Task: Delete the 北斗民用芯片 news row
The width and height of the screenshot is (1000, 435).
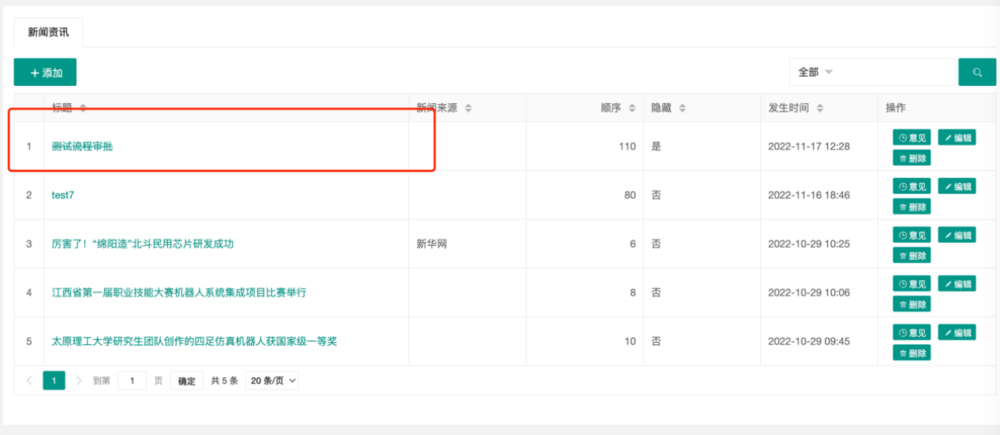Action: [911, 255]
